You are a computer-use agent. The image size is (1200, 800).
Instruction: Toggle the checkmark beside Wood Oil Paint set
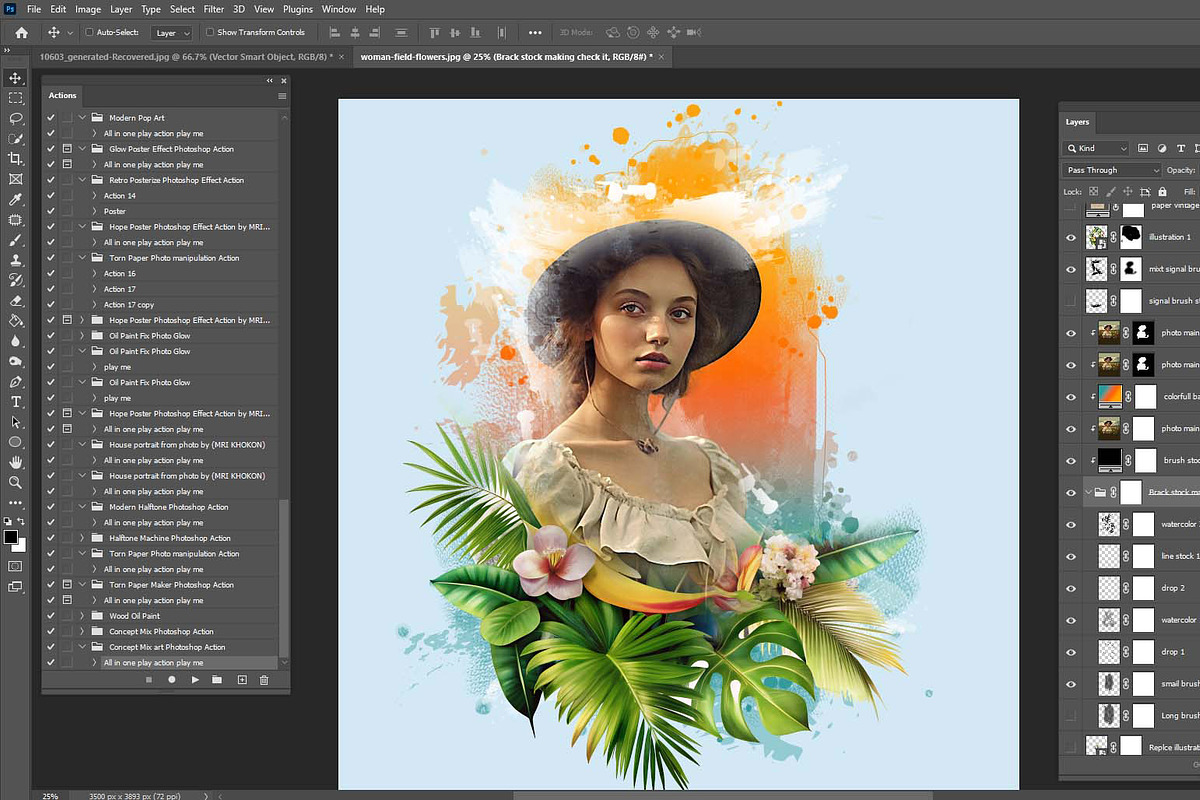[51, 616]
